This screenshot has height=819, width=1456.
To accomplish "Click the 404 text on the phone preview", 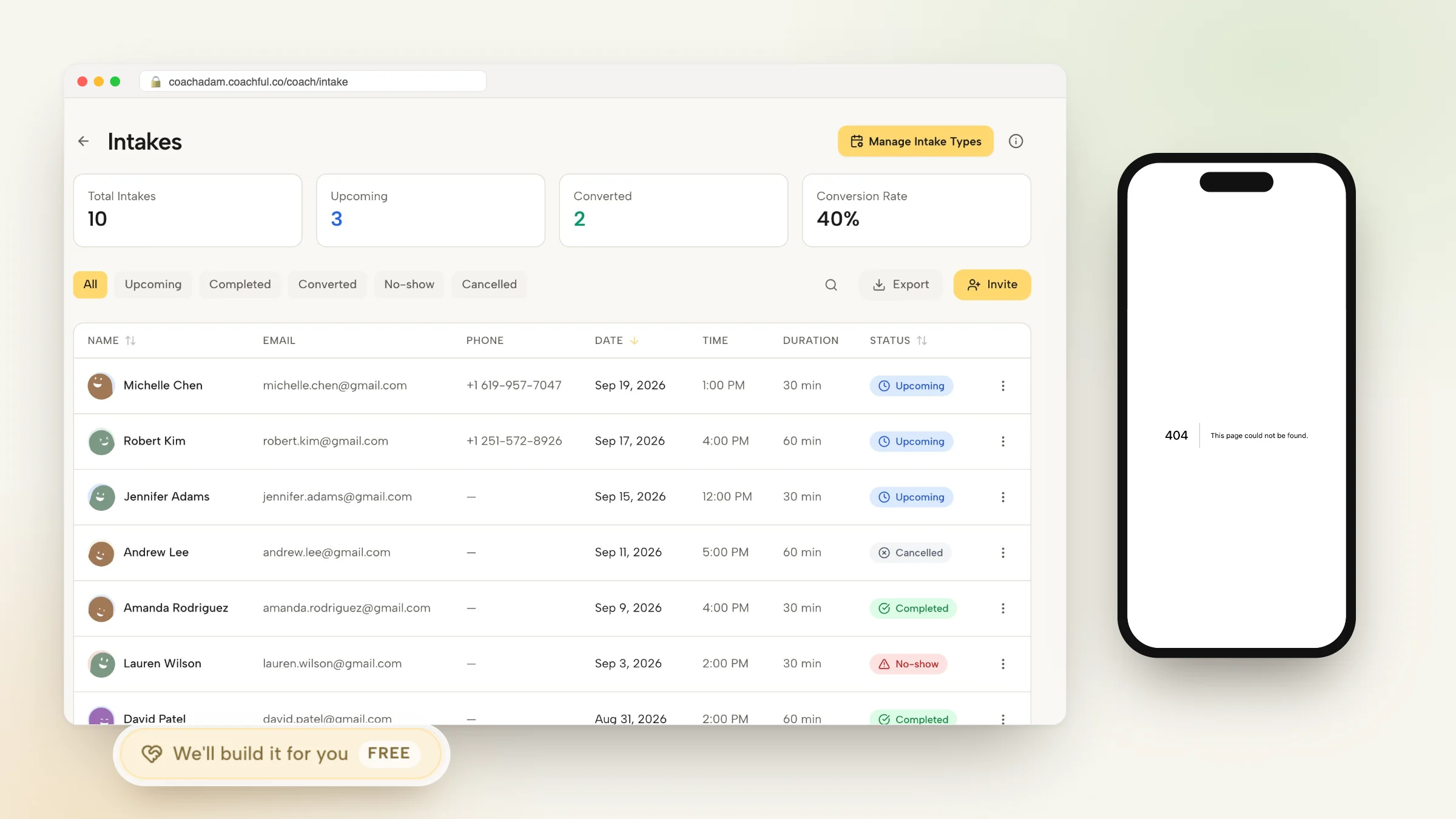I will pyautogui.click(x=1176, y=436).
